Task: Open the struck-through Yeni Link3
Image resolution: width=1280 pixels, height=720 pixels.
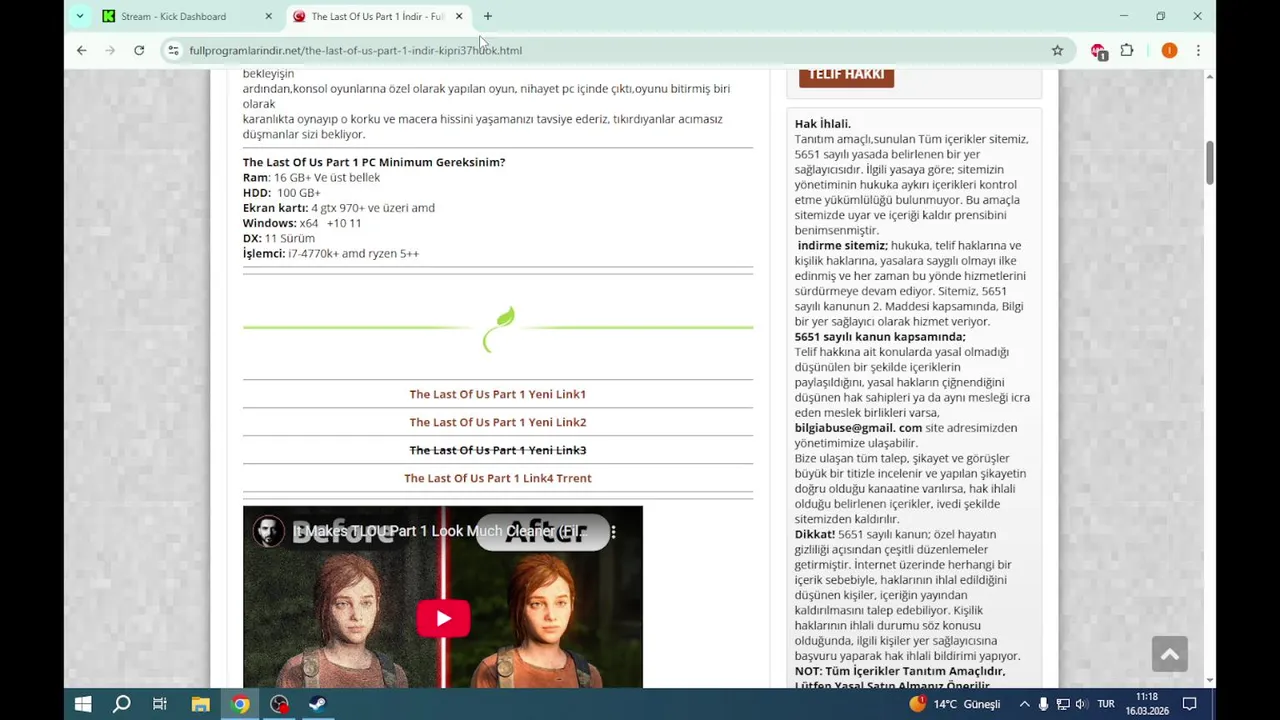Action: click(x=497, y=450)
